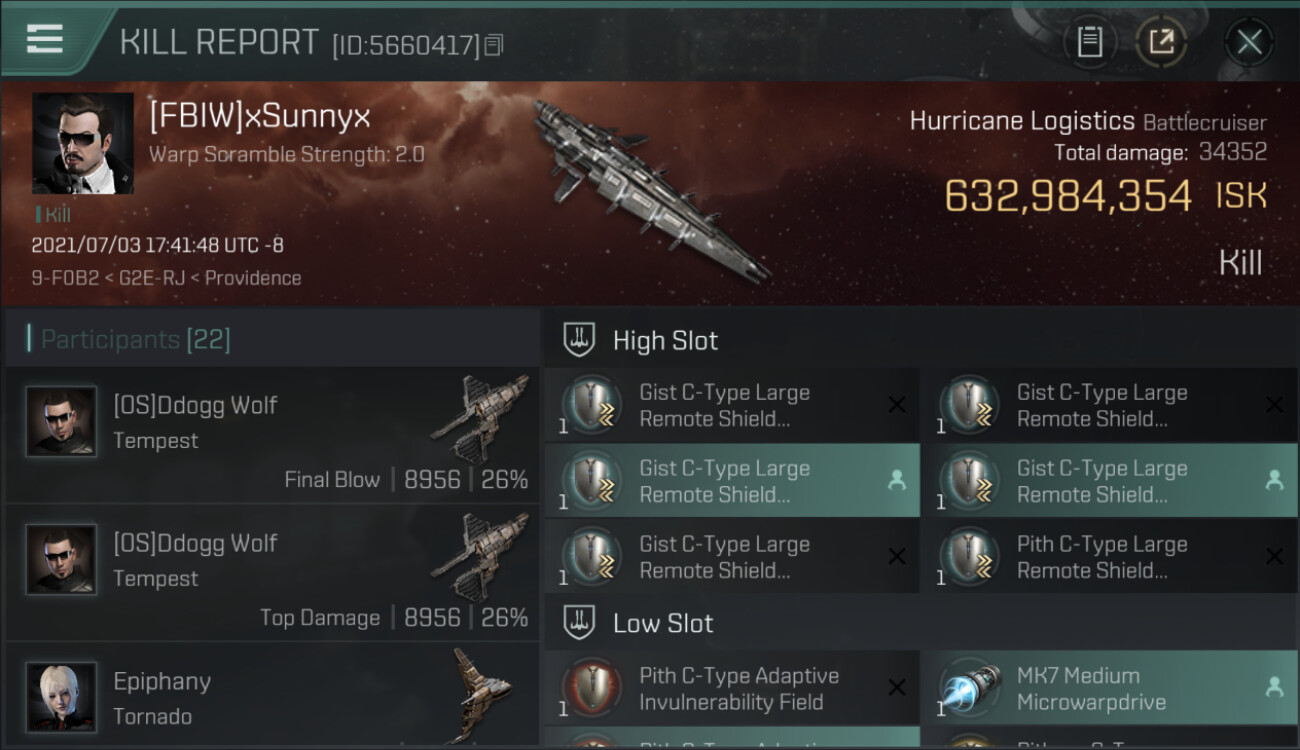Close the kill report window

[x=1249, y=42]
